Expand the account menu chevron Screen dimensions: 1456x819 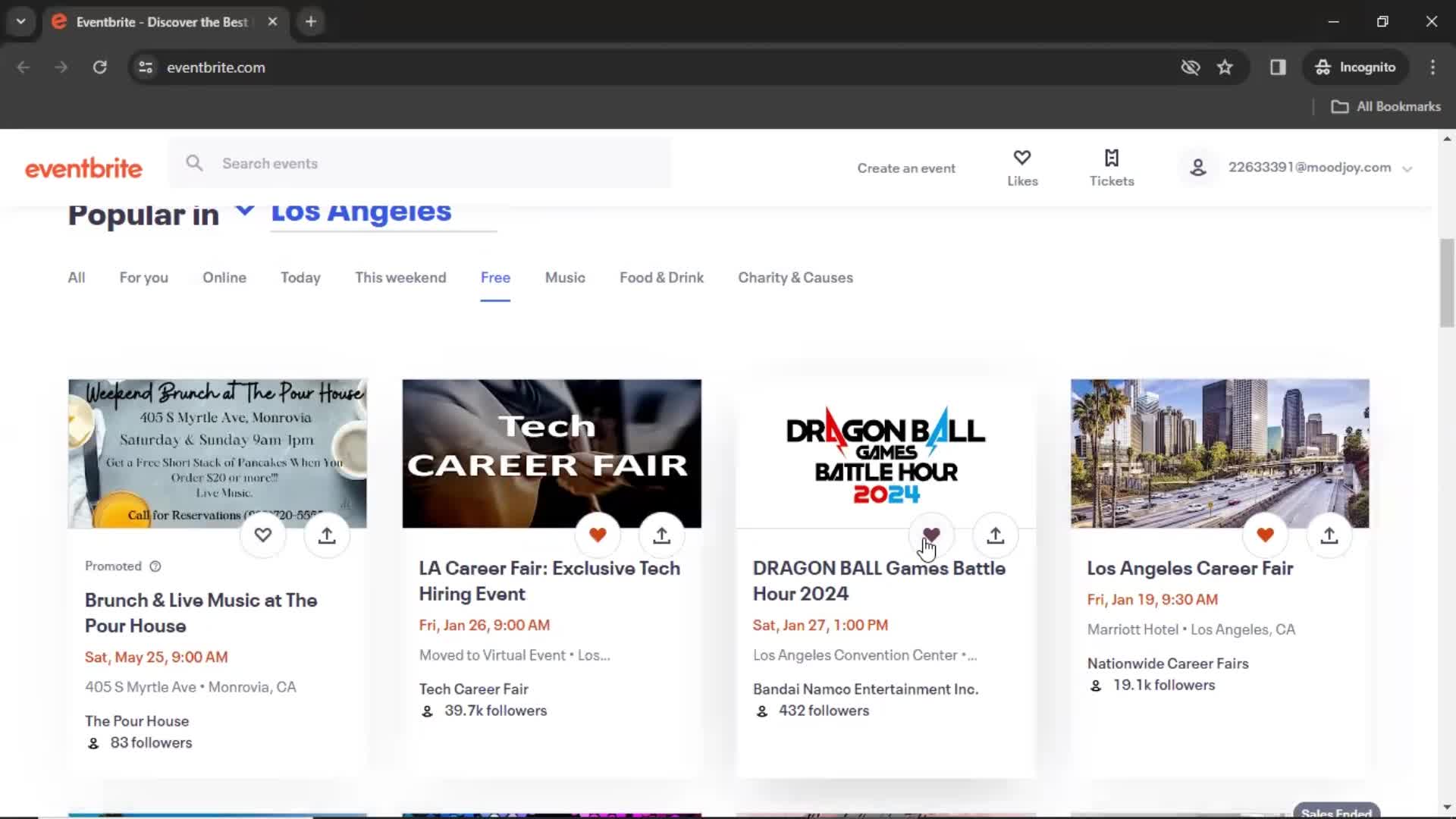coord(1407,169)
